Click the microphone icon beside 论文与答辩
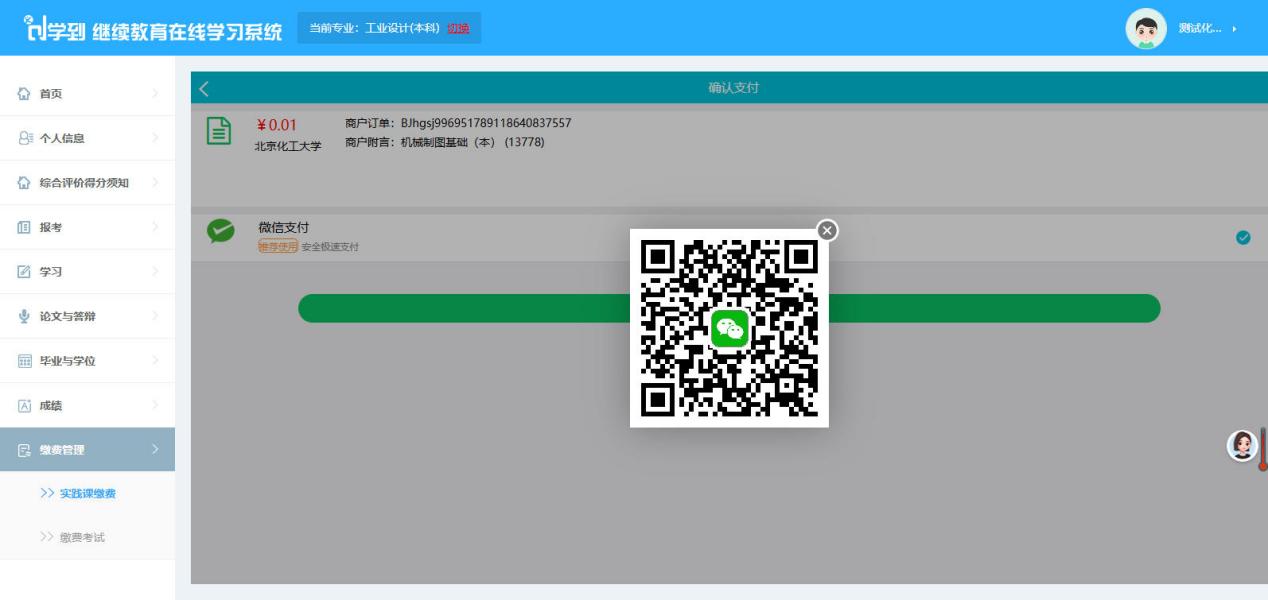 pos(25,316)
